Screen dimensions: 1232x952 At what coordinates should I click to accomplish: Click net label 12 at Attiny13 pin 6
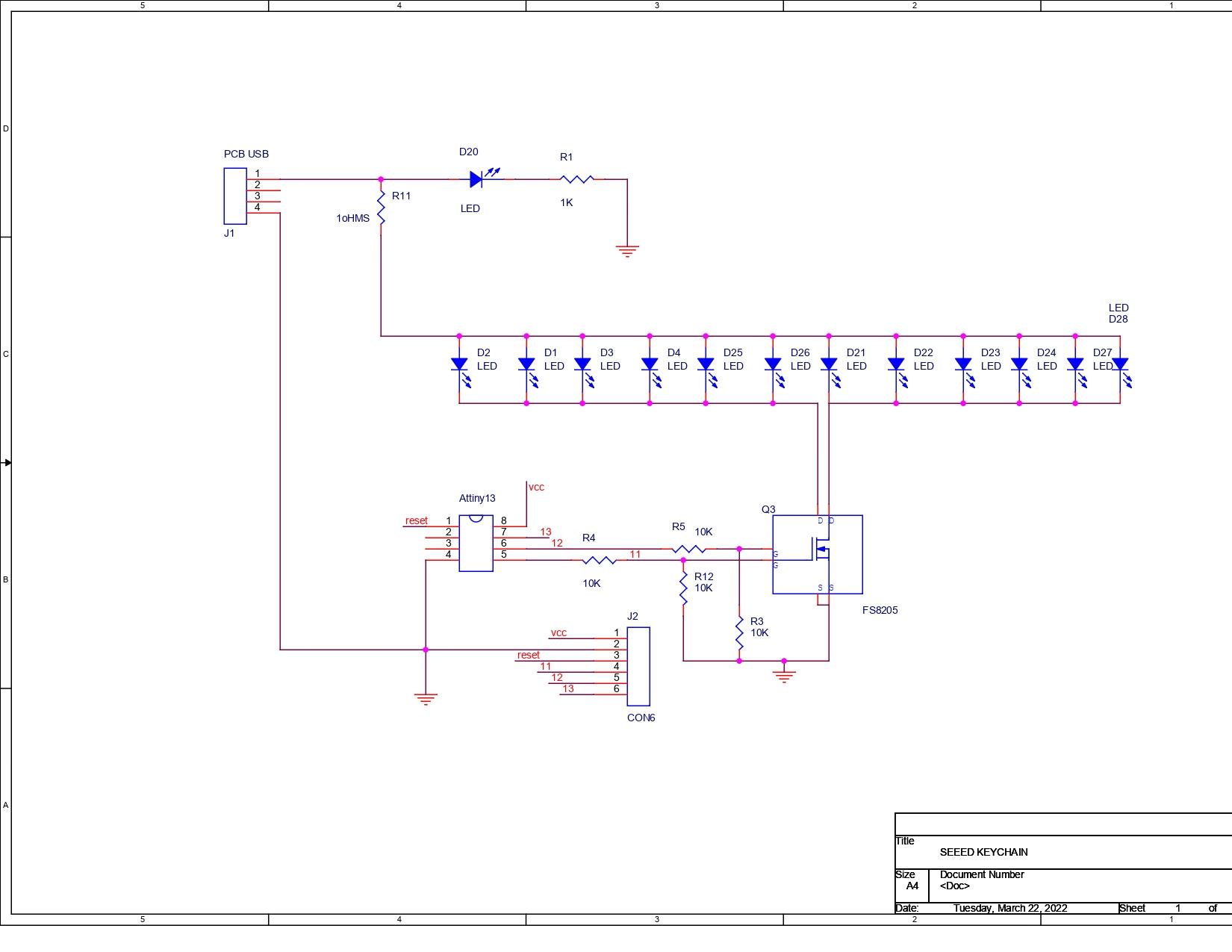coord(557,543)
